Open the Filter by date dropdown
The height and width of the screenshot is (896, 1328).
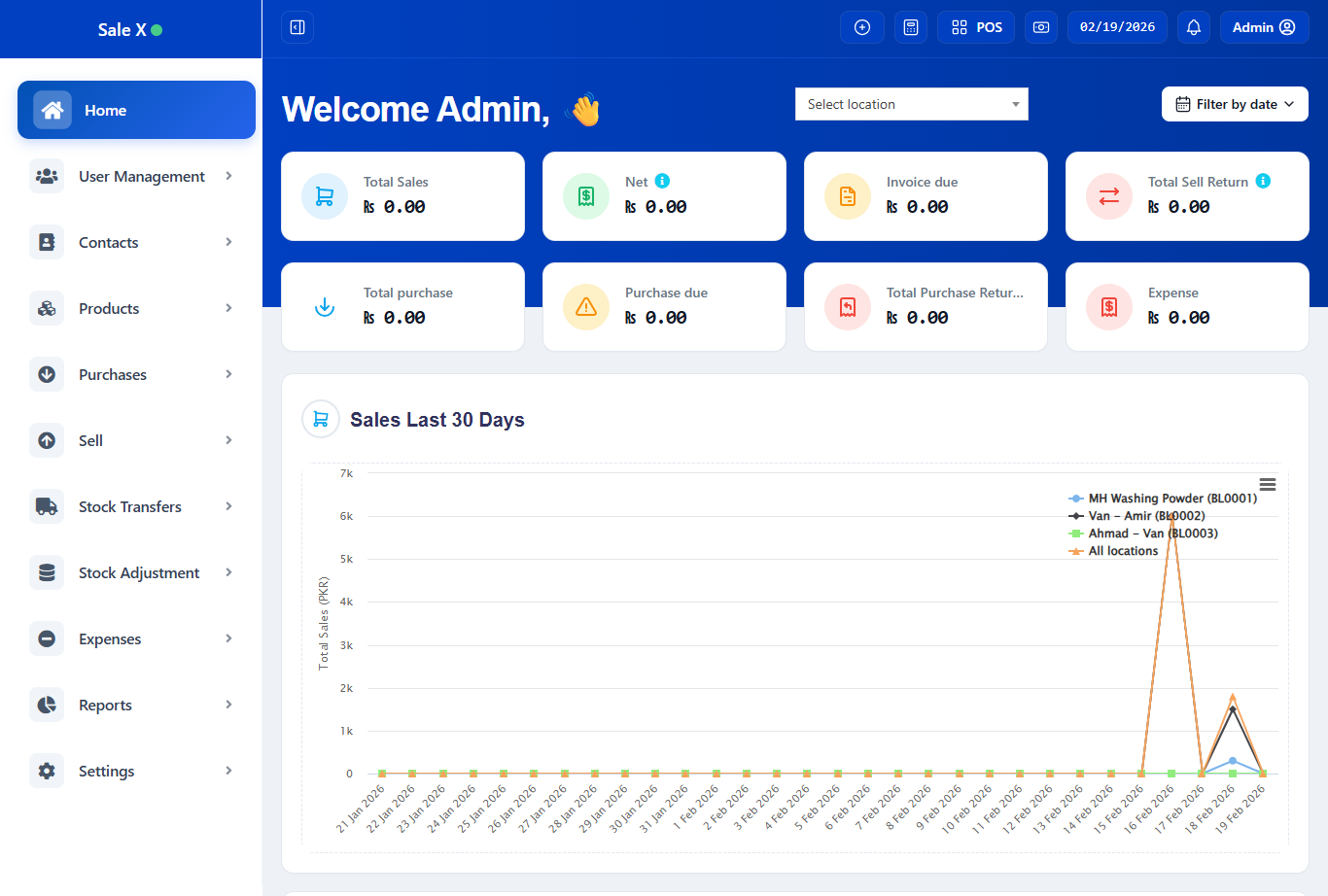click(1234, 104)
